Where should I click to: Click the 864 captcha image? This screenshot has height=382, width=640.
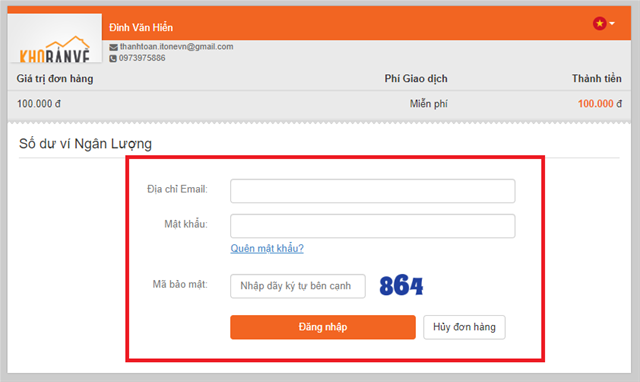point(401,285)
